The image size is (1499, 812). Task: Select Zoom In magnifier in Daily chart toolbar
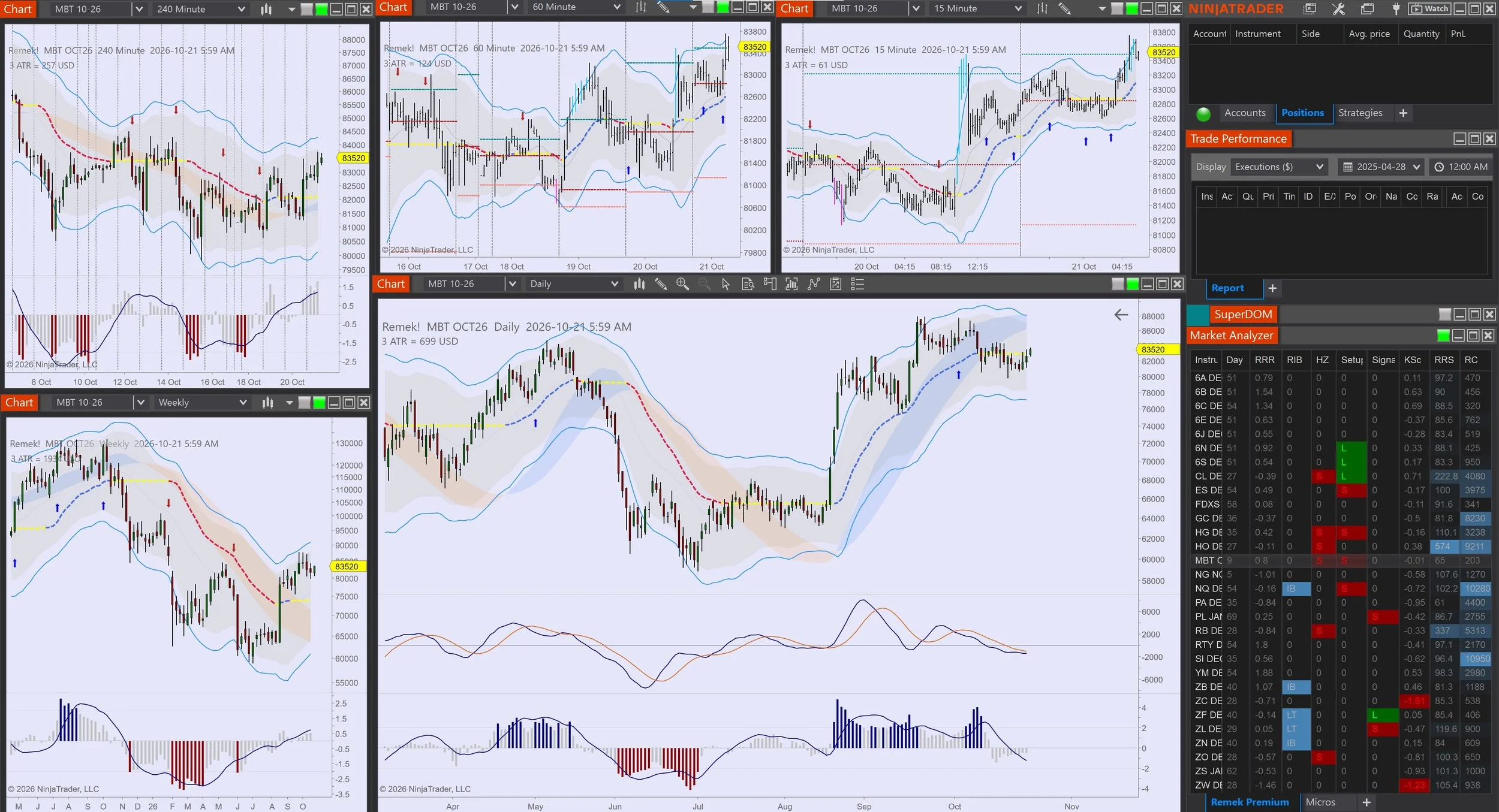coord(682,284)
